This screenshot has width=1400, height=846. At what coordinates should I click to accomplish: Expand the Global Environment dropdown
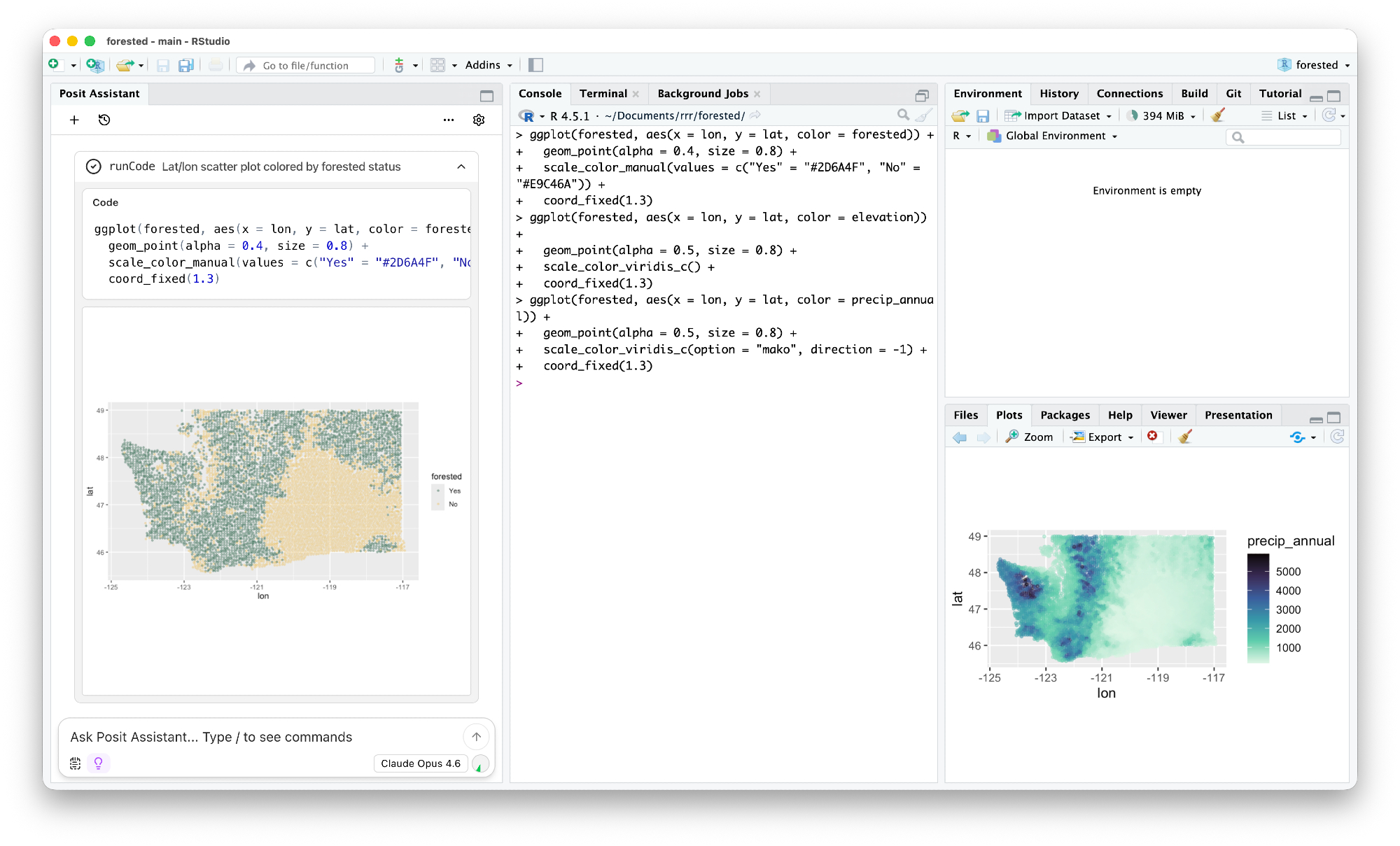(x=1055, y=136)
